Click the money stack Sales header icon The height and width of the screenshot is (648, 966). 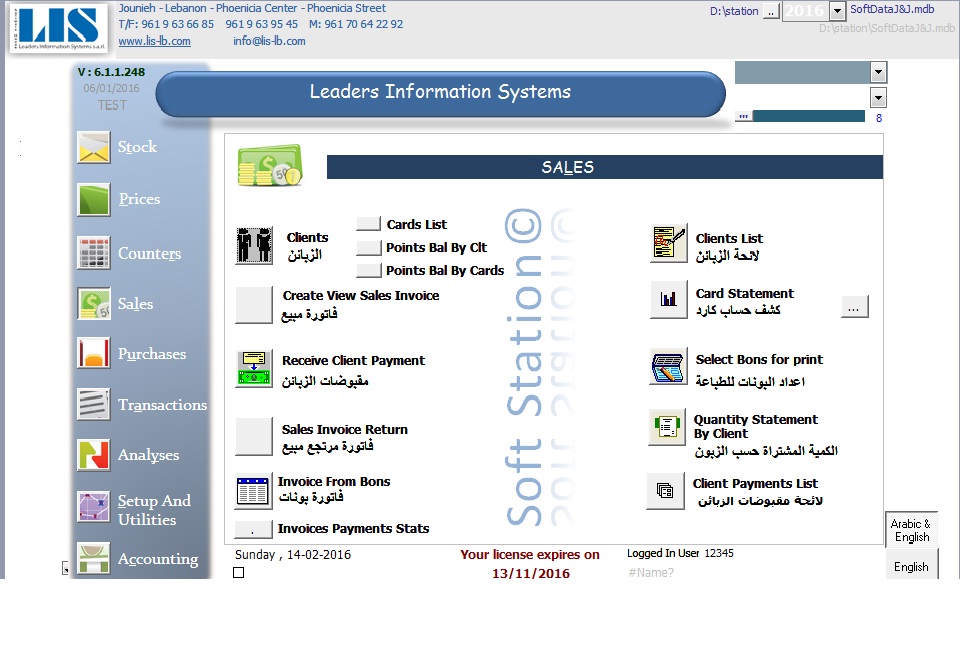pos(270,165)
